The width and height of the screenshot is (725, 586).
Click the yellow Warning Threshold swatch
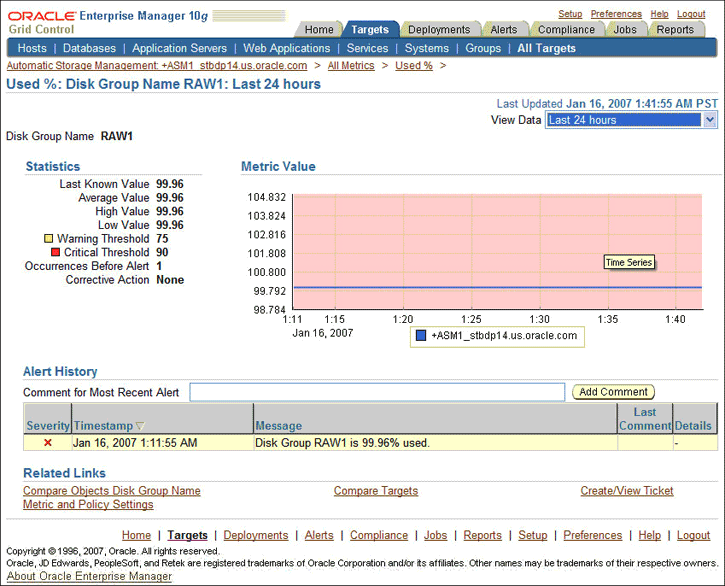click(x=48, y=239)
